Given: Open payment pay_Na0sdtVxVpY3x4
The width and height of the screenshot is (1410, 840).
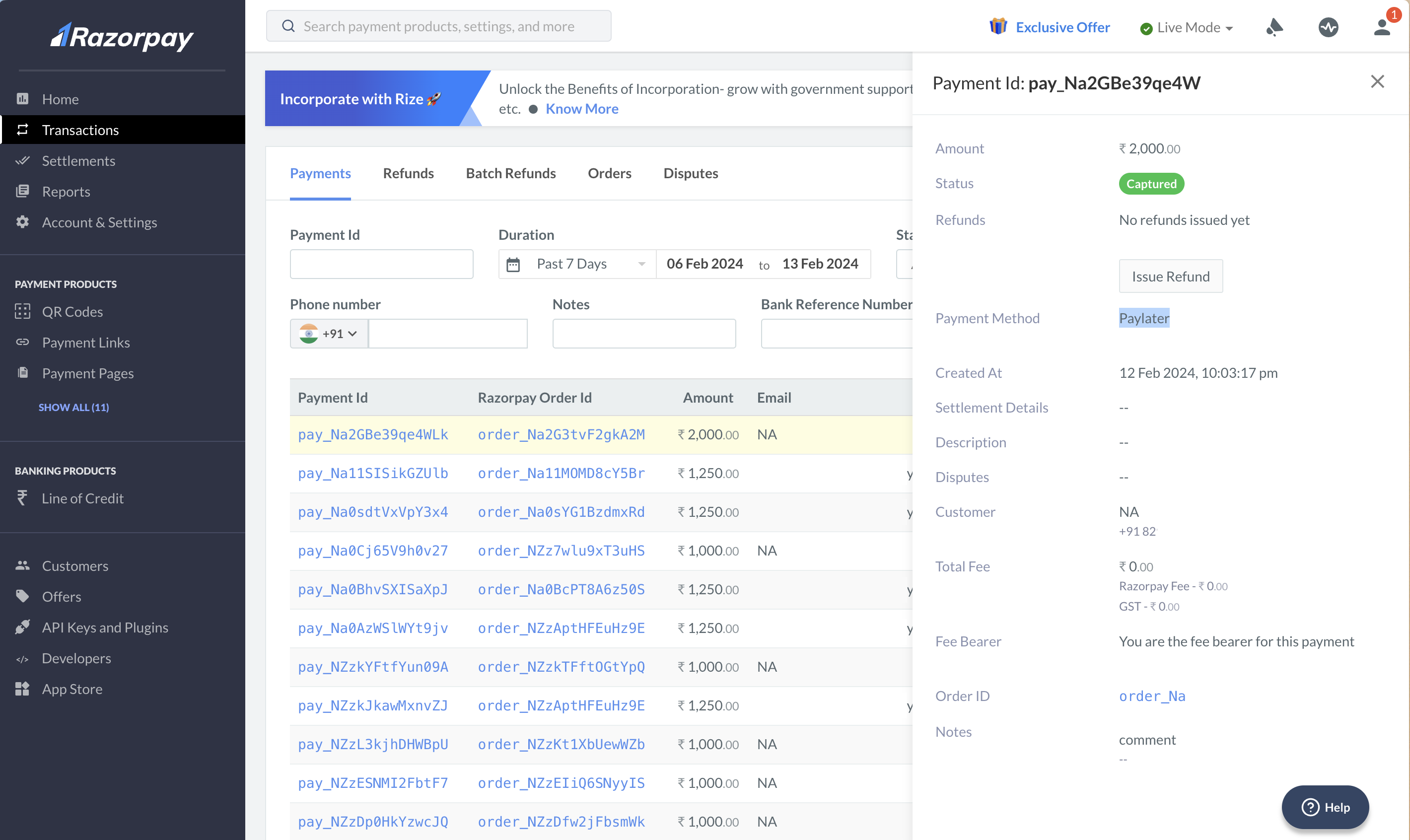Looking at the screenshot, I should [x=373, y=512].
